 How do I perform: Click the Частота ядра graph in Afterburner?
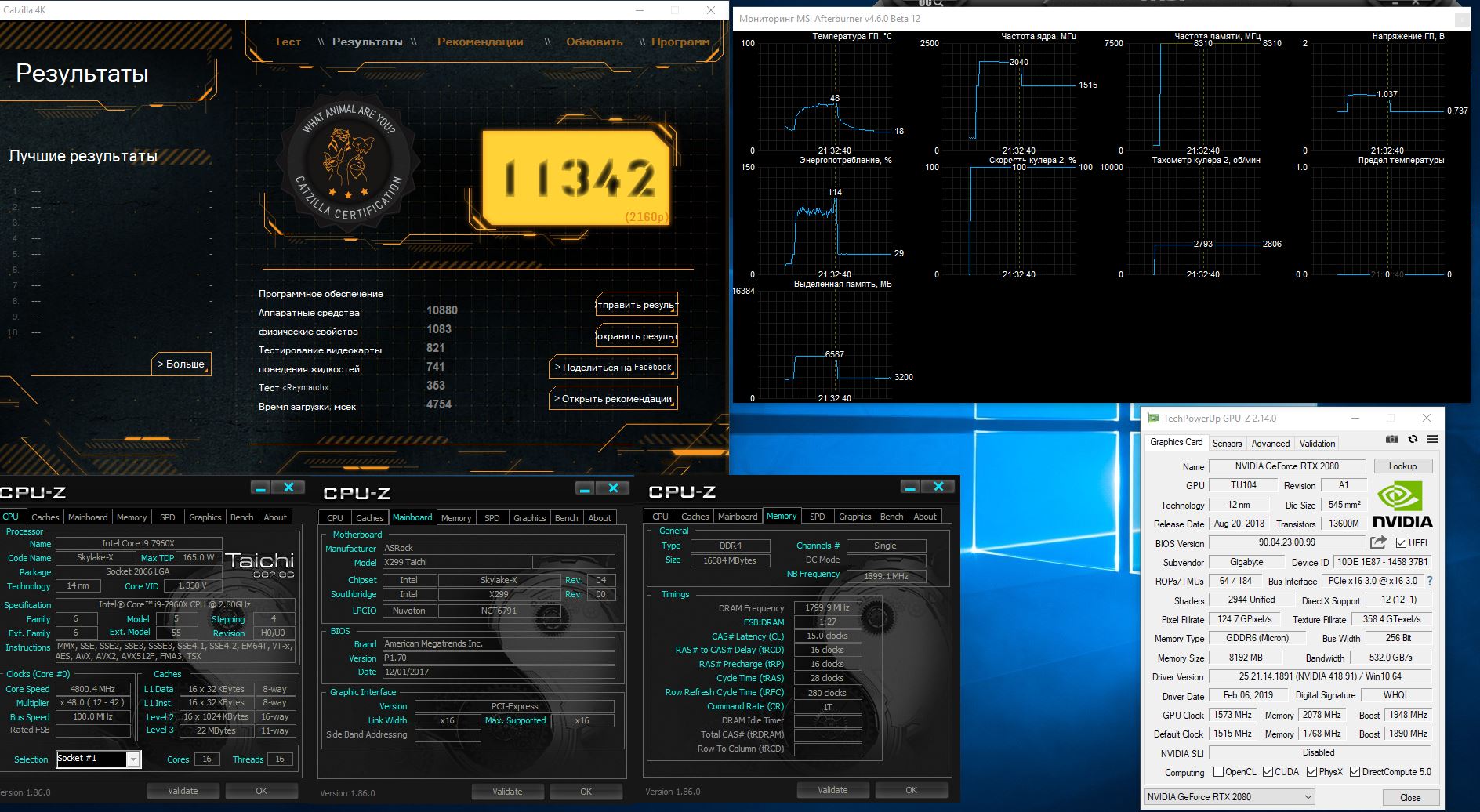[x=1010, y=97]
